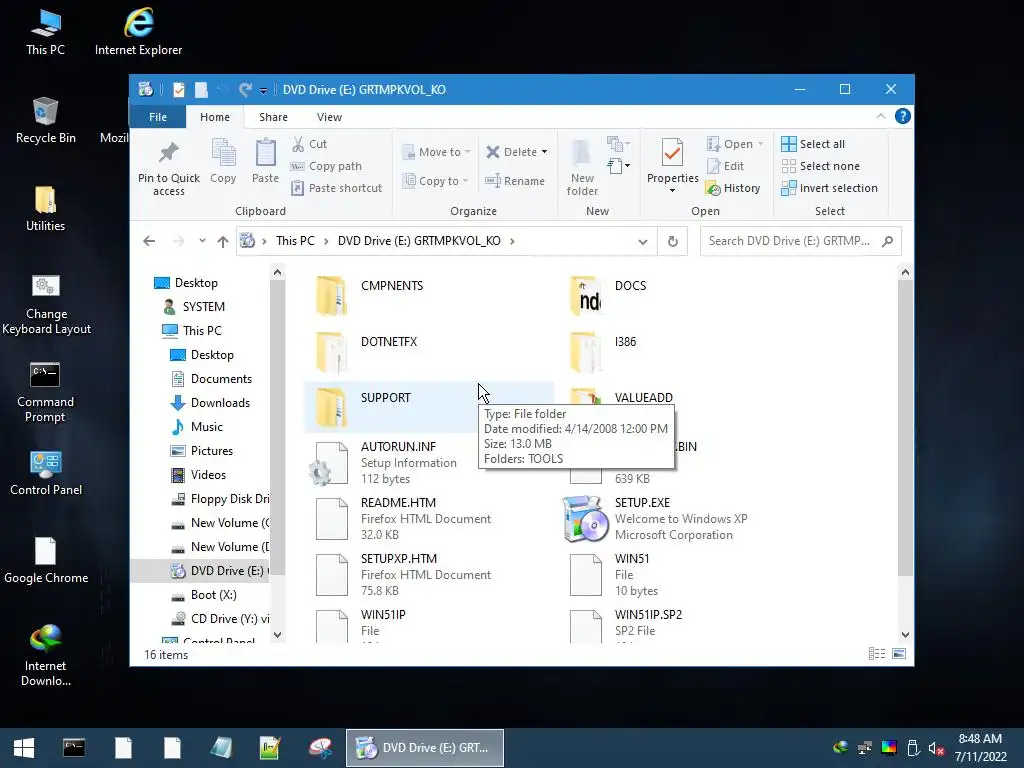Image resolution: width=1024 pixels, height=768 pixels.
Task: Click the network tray icon
Action: pyautogui.click(x=865, y=748)
